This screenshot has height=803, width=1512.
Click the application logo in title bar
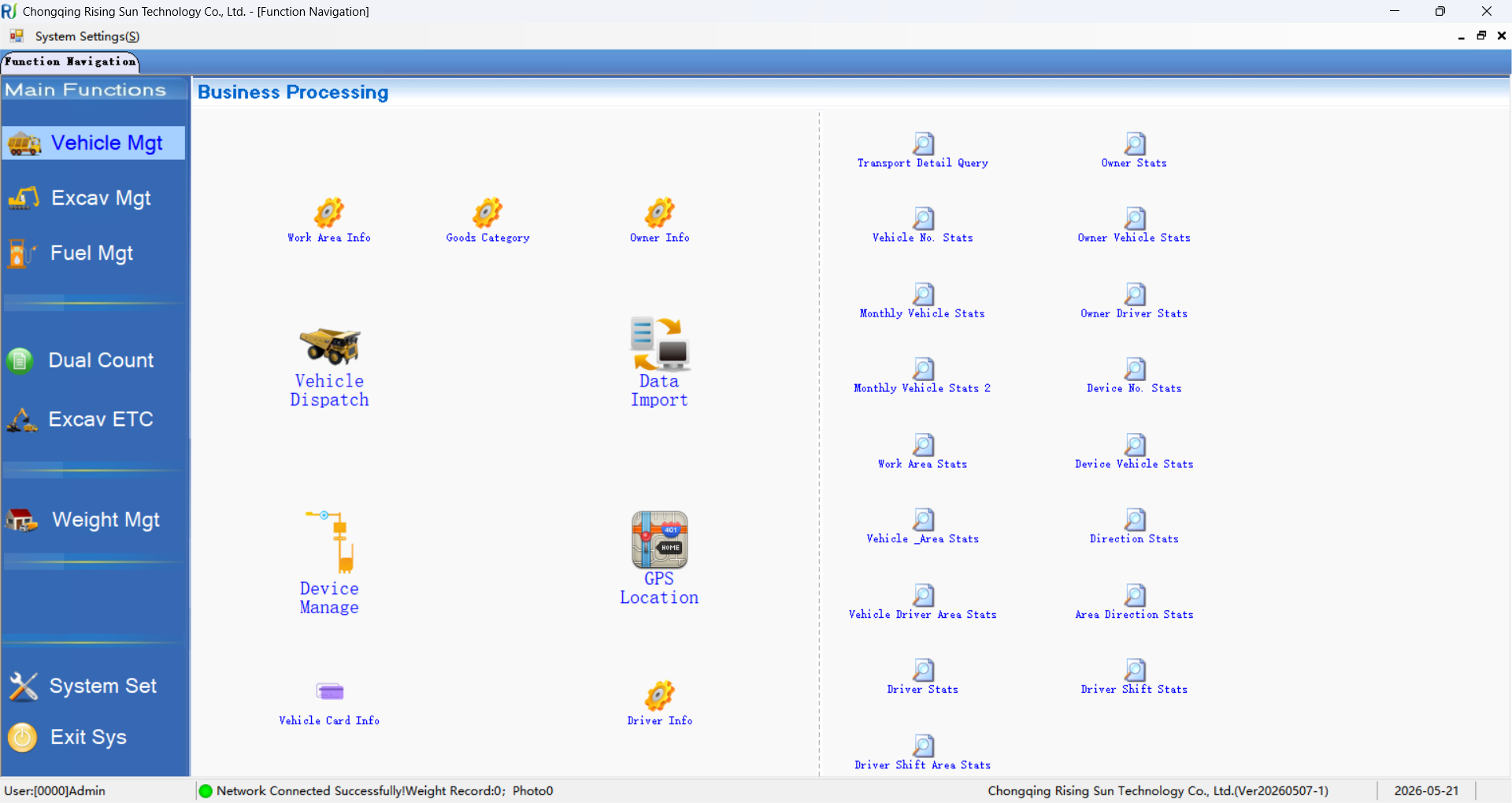(x=9, y=11)
